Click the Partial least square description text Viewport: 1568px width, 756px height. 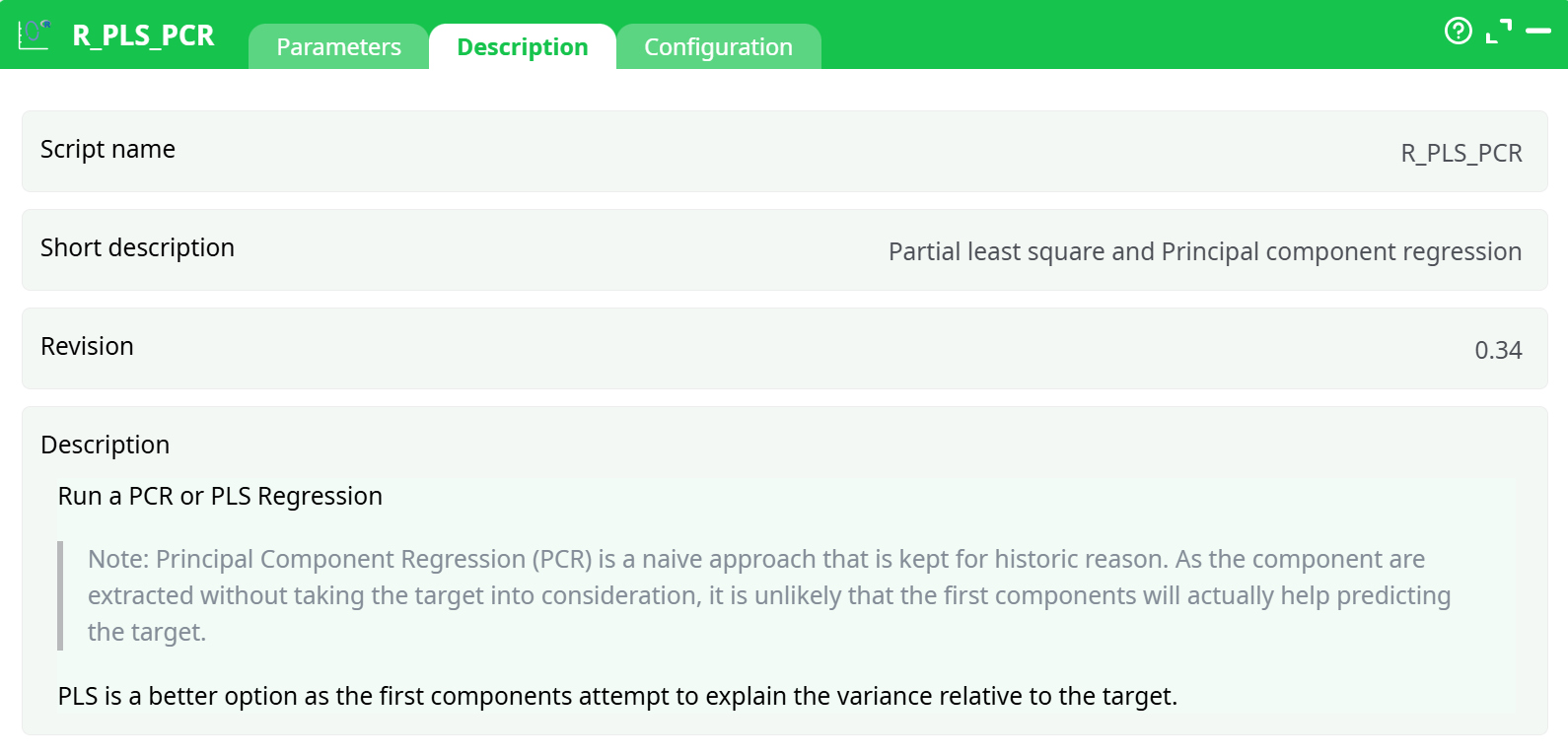(x=1204, y=251)
